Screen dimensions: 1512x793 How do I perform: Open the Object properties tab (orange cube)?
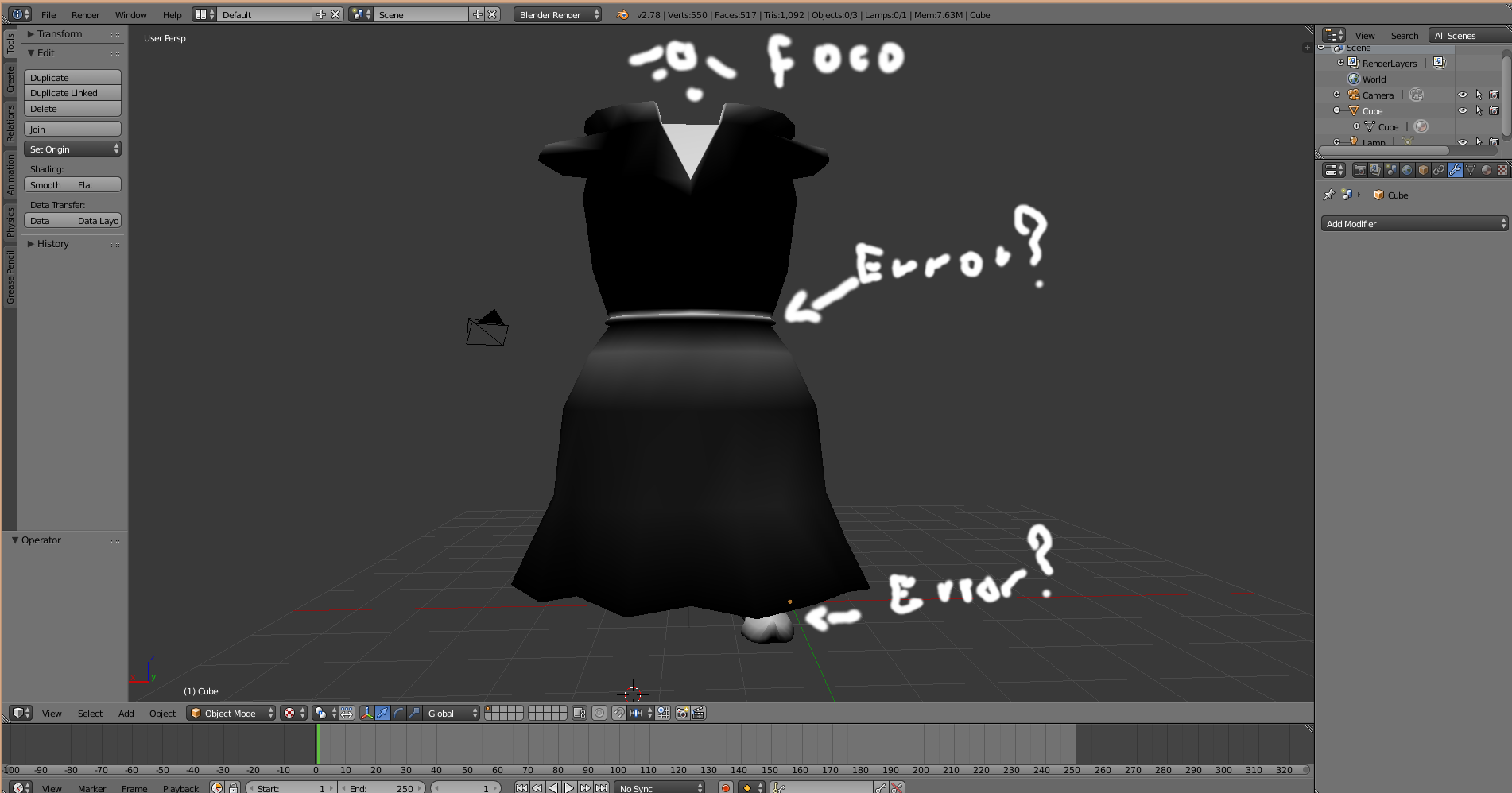pos(1423,170)
